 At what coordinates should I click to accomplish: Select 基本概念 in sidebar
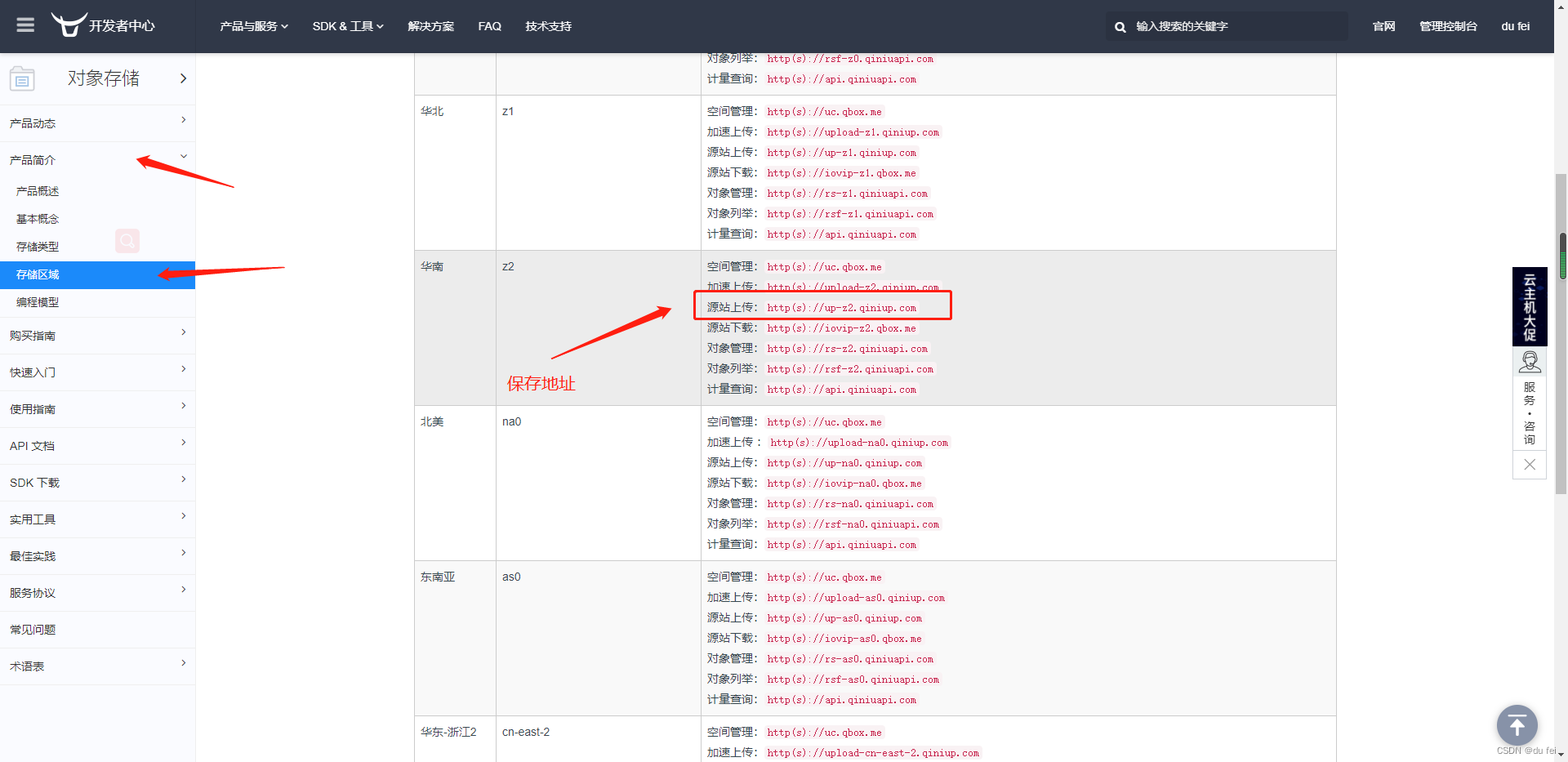point(38,219)
